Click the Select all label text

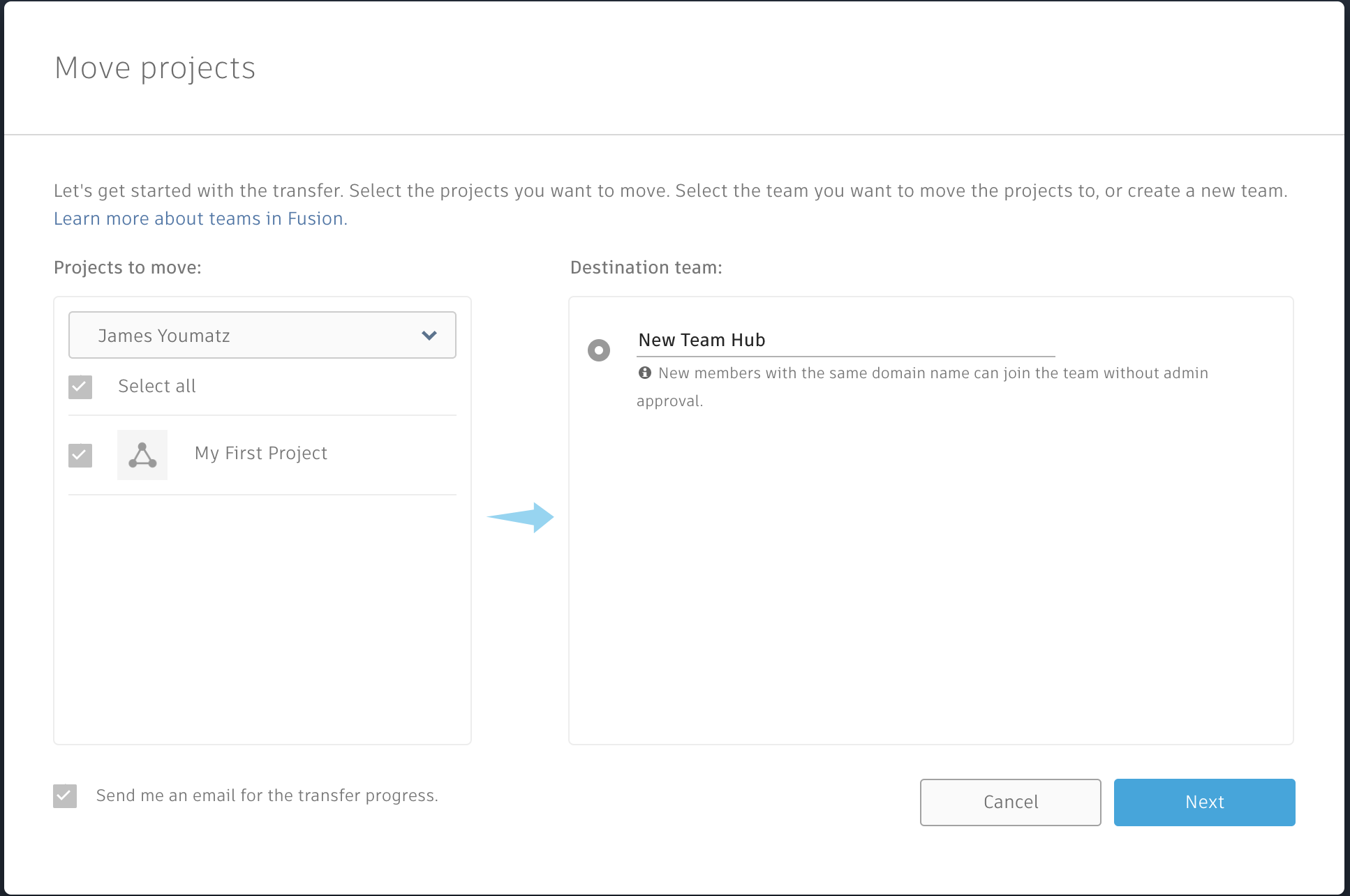(157, 387)
